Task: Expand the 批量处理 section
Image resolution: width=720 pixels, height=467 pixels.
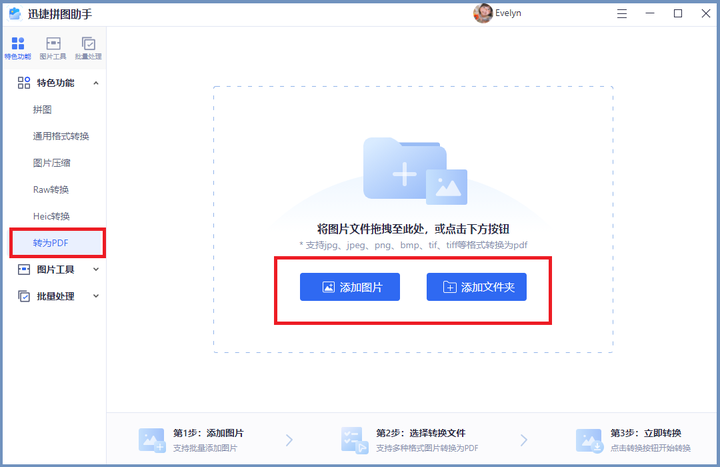Action: point(96,296)
